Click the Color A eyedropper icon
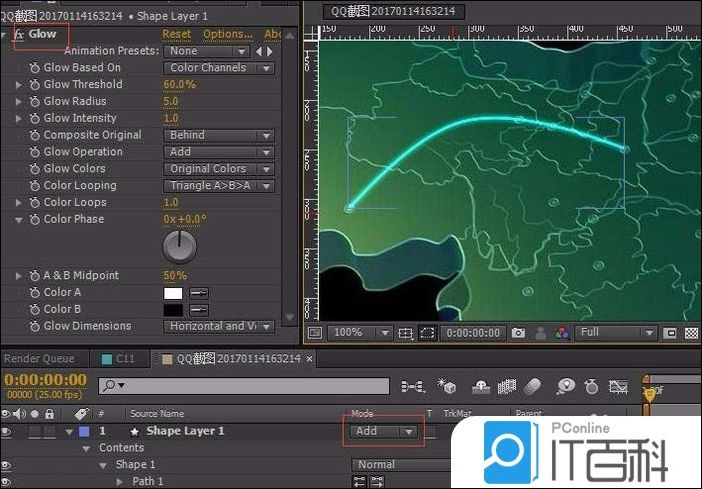 pyautogui.click(x=199, y=293)
